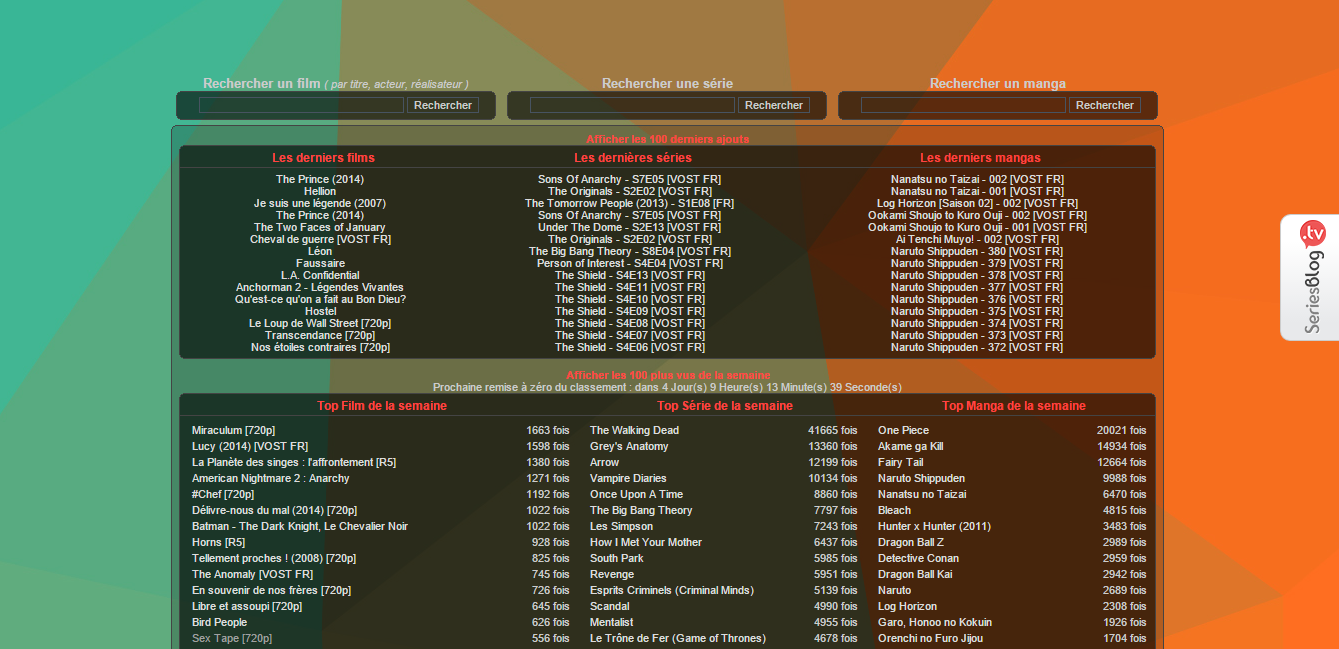The height and width of the screenshot is (649, 1339).
Task: Open 'Naruto Shippuden - 380 [VOST FR]'
Action: pos(977,251)
